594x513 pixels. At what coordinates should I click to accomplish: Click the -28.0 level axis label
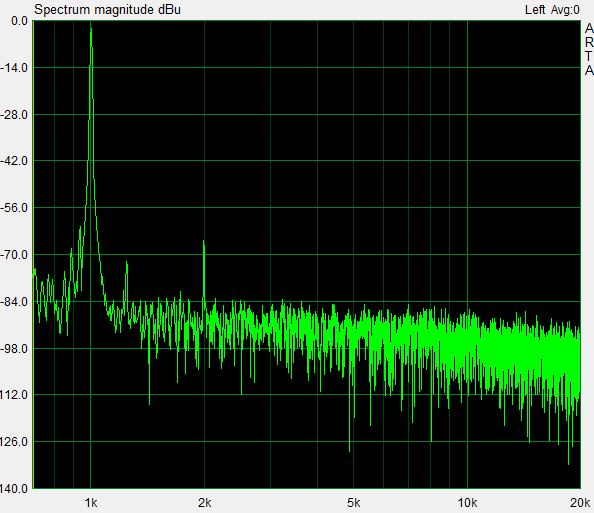pos(14,115)
